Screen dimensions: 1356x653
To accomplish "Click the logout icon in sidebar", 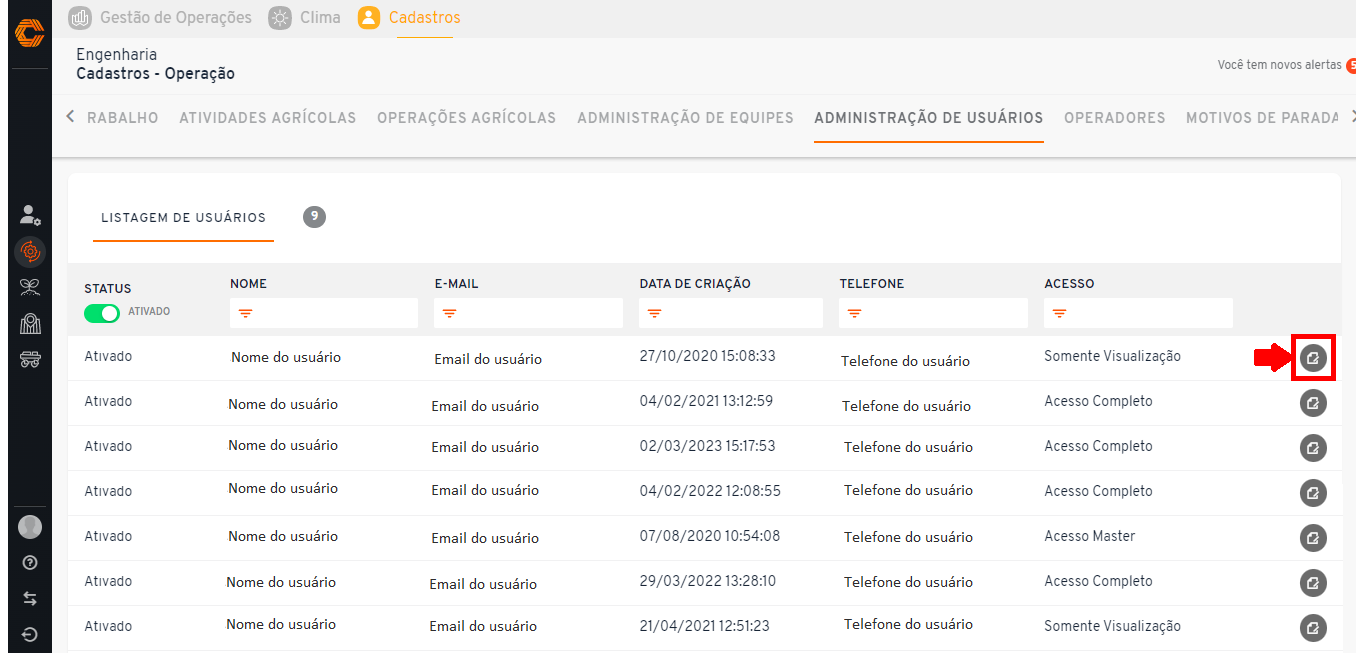I will click(x=30, y=634).
